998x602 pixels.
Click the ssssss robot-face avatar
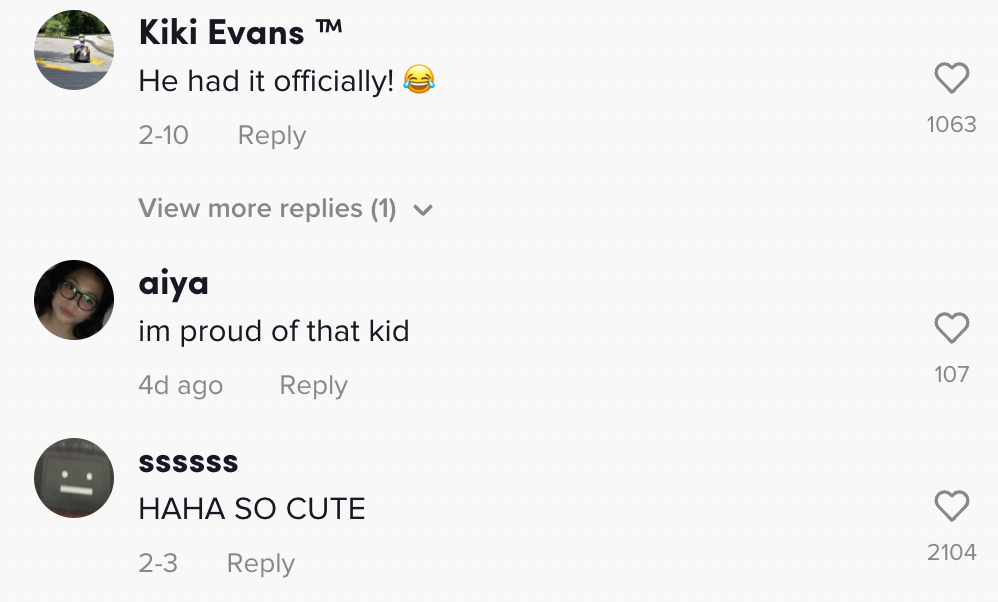(74, 478)
